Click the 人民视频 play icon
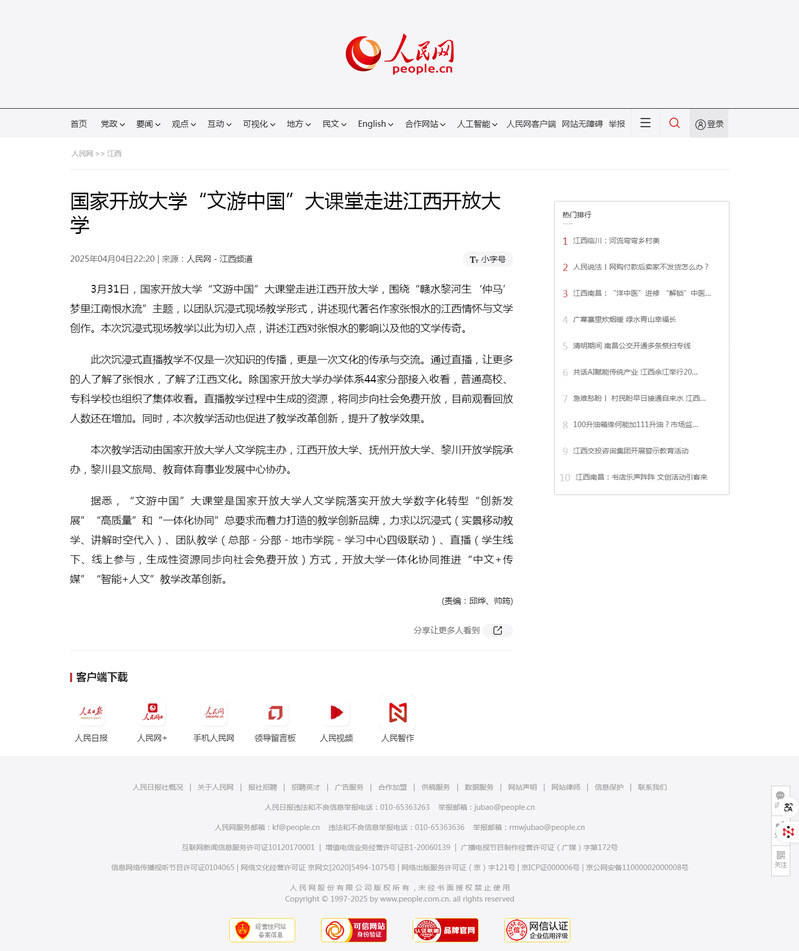799x951 pixels. pyautogui.click(x=336, y=713)
